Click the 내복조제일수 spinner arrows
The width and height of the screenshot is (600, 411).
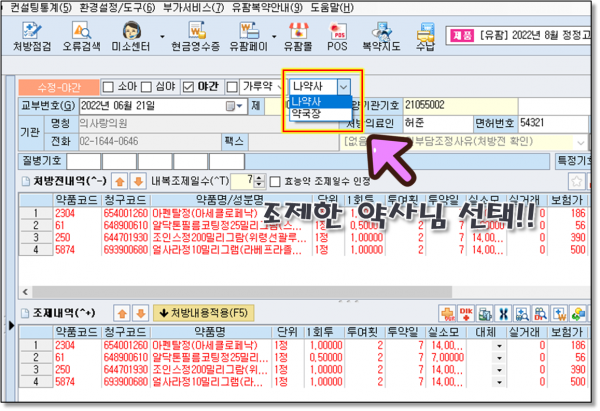260,181
